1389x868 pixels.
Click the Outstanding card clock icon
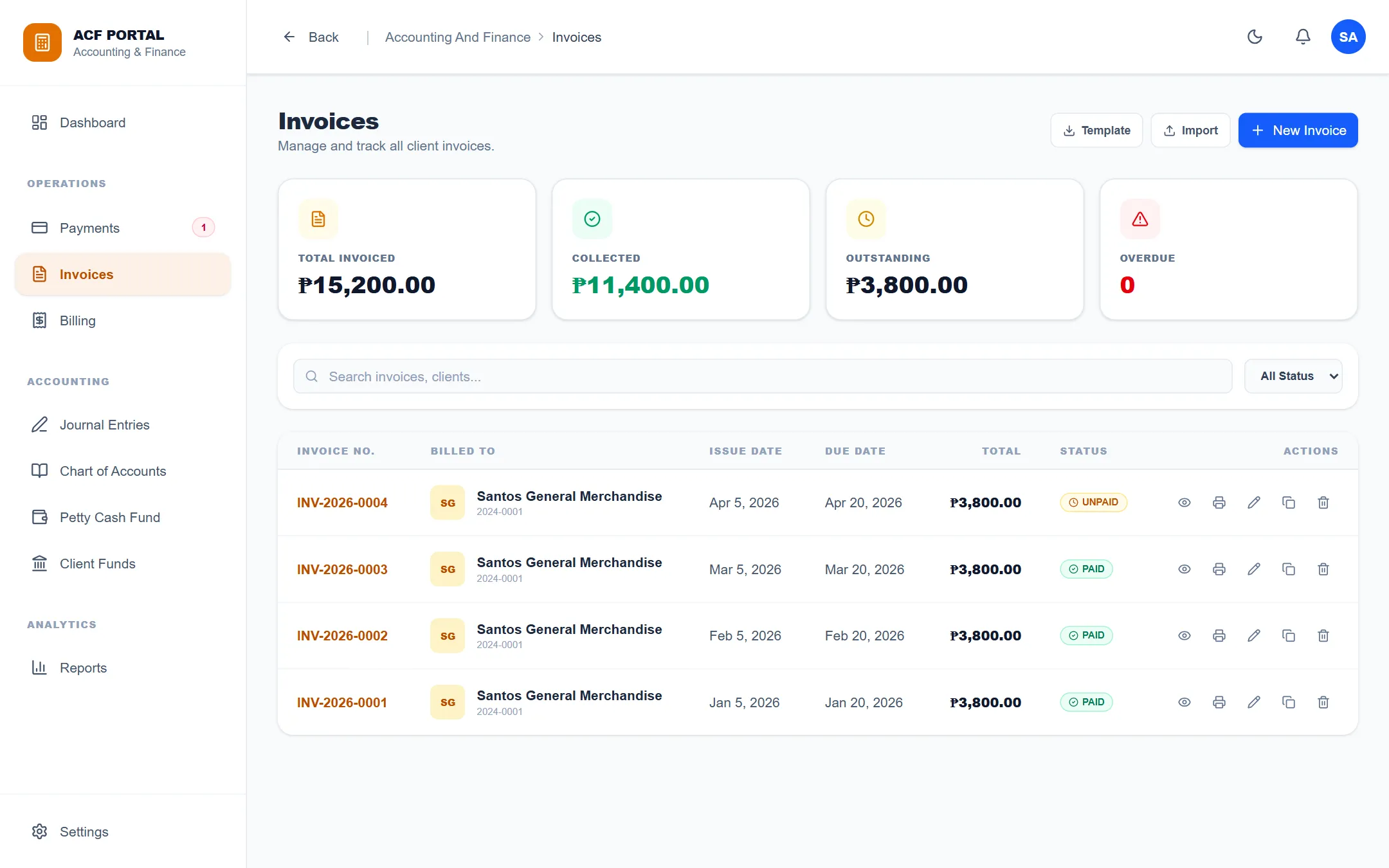[866, 219]
